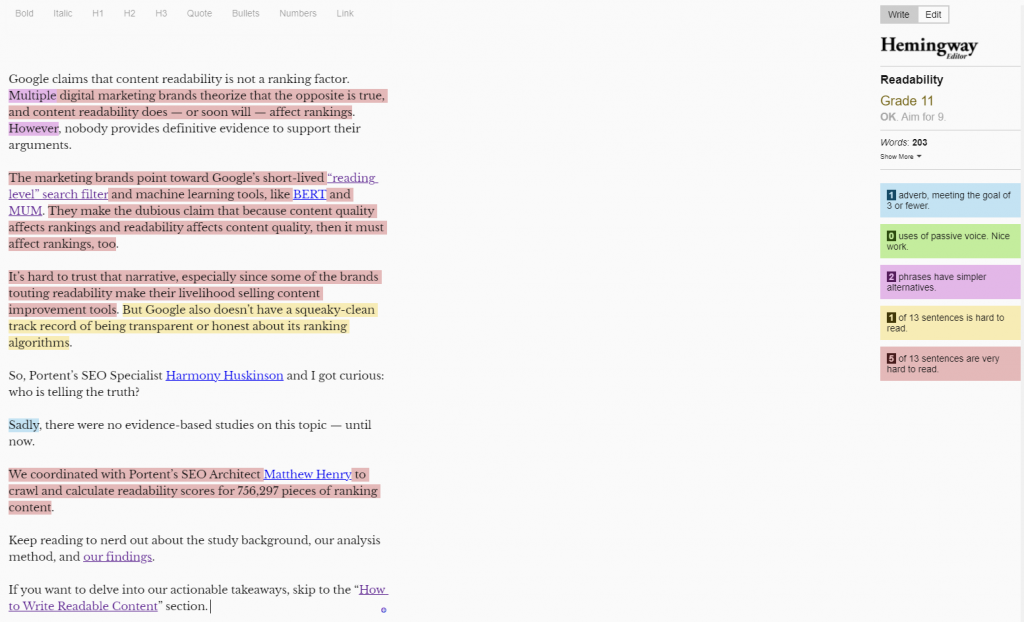Switch to Write mode

898,14
